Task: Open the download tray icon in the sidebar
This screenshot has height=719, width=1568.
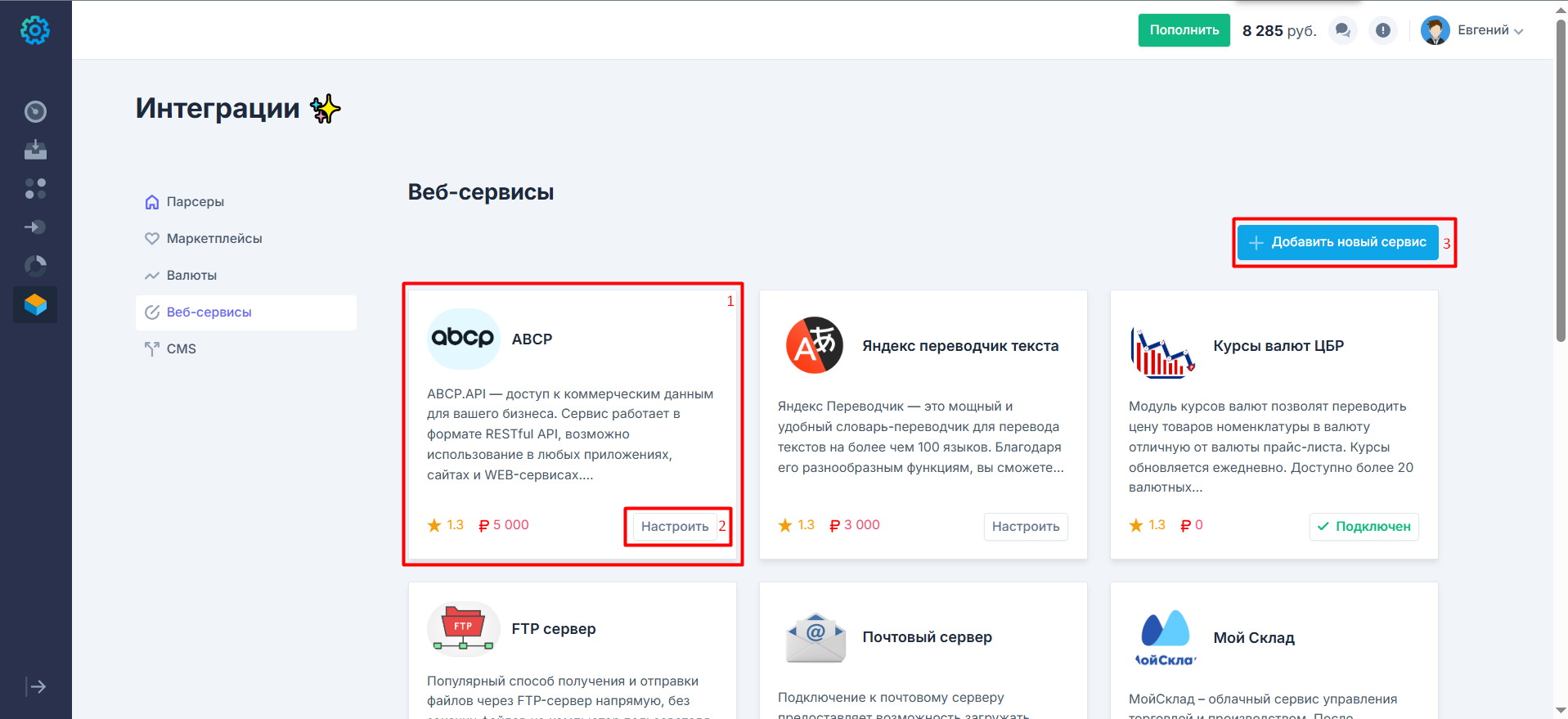Action: [35, 150]
